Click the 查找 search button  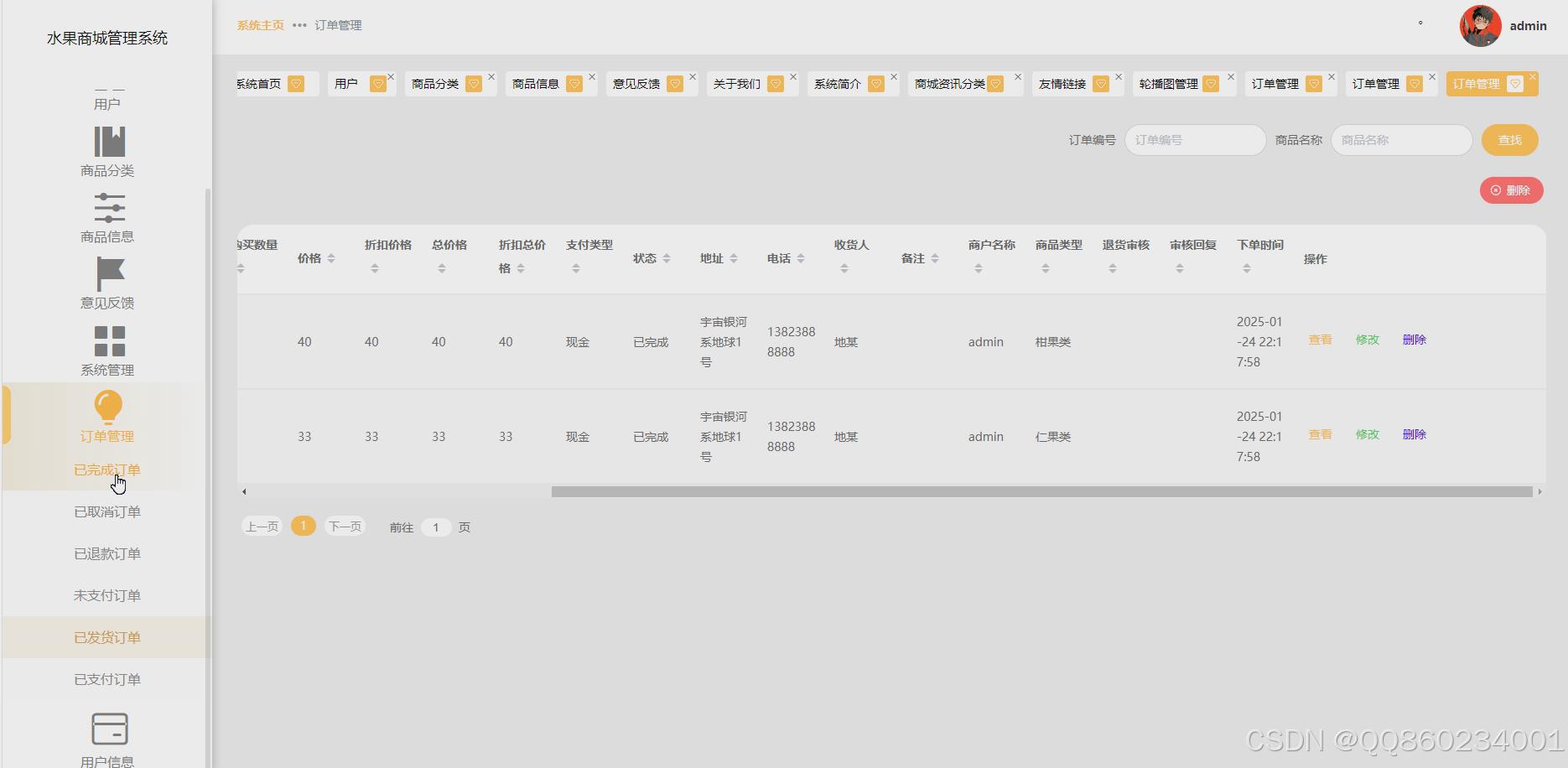coord(1509,140)
